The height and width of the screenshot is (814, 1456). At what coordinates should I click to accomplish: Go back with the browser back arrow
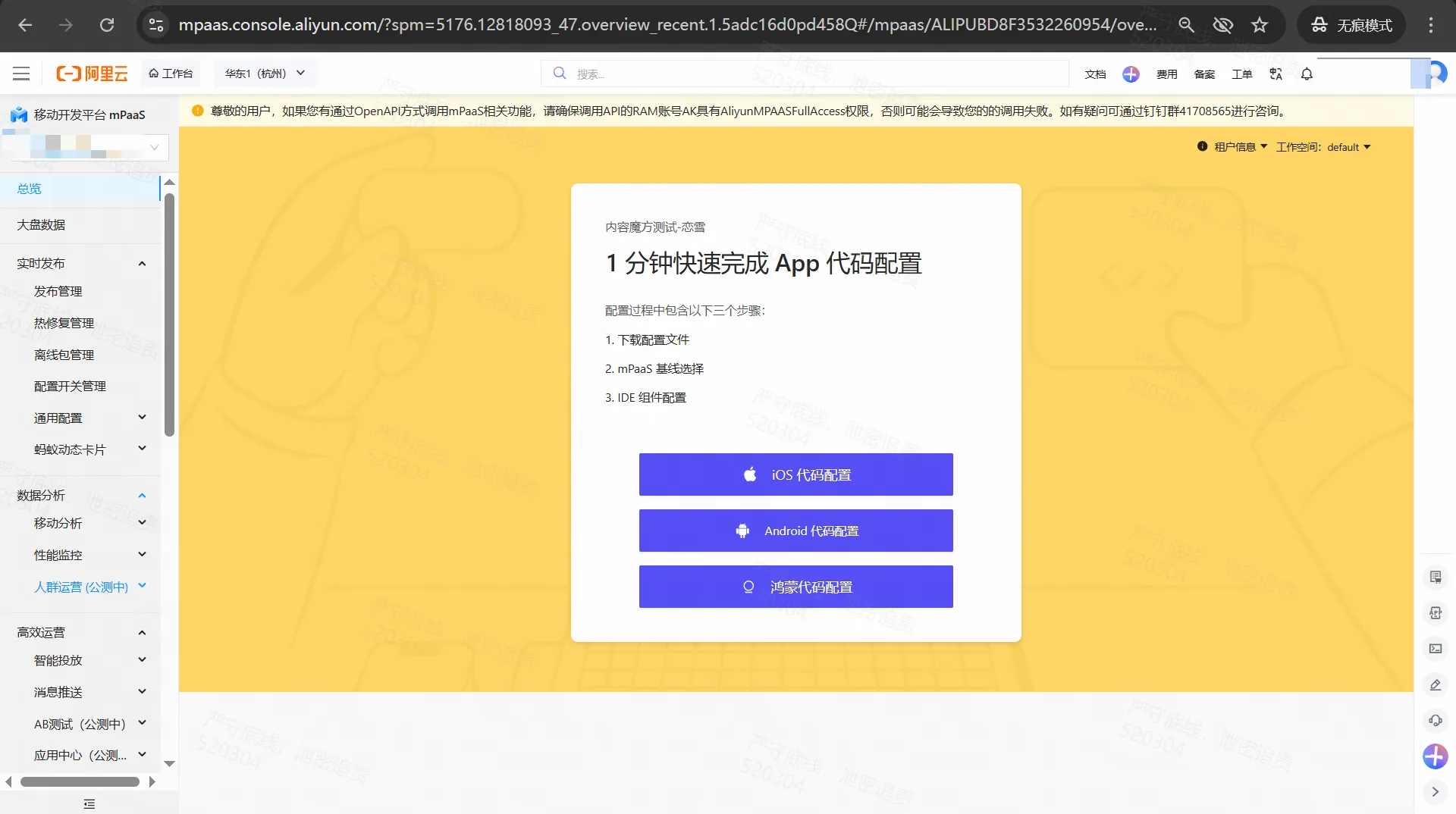[x=25, y=25]
